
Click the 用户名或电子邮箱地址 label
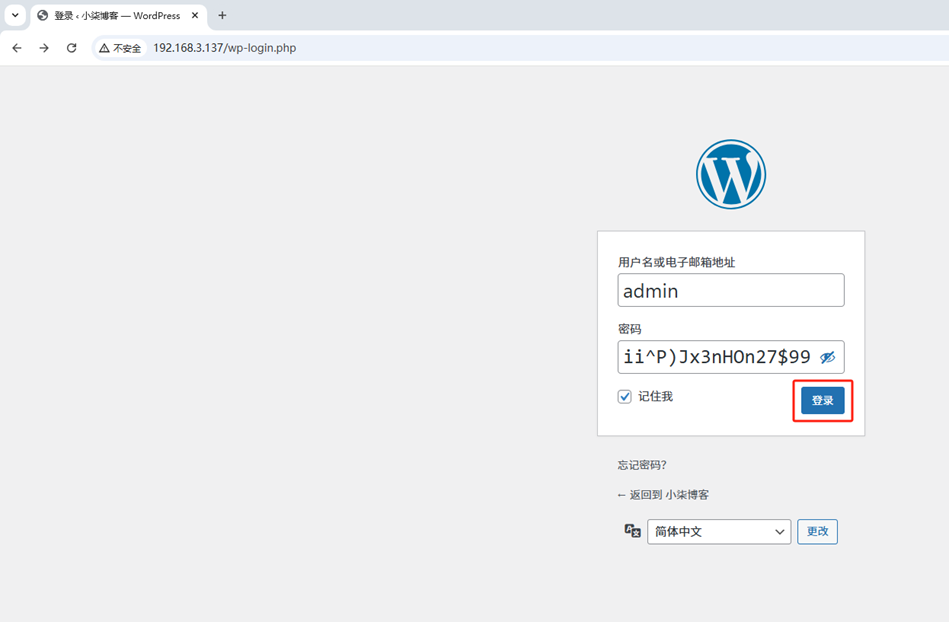click(x=676, y=262)
